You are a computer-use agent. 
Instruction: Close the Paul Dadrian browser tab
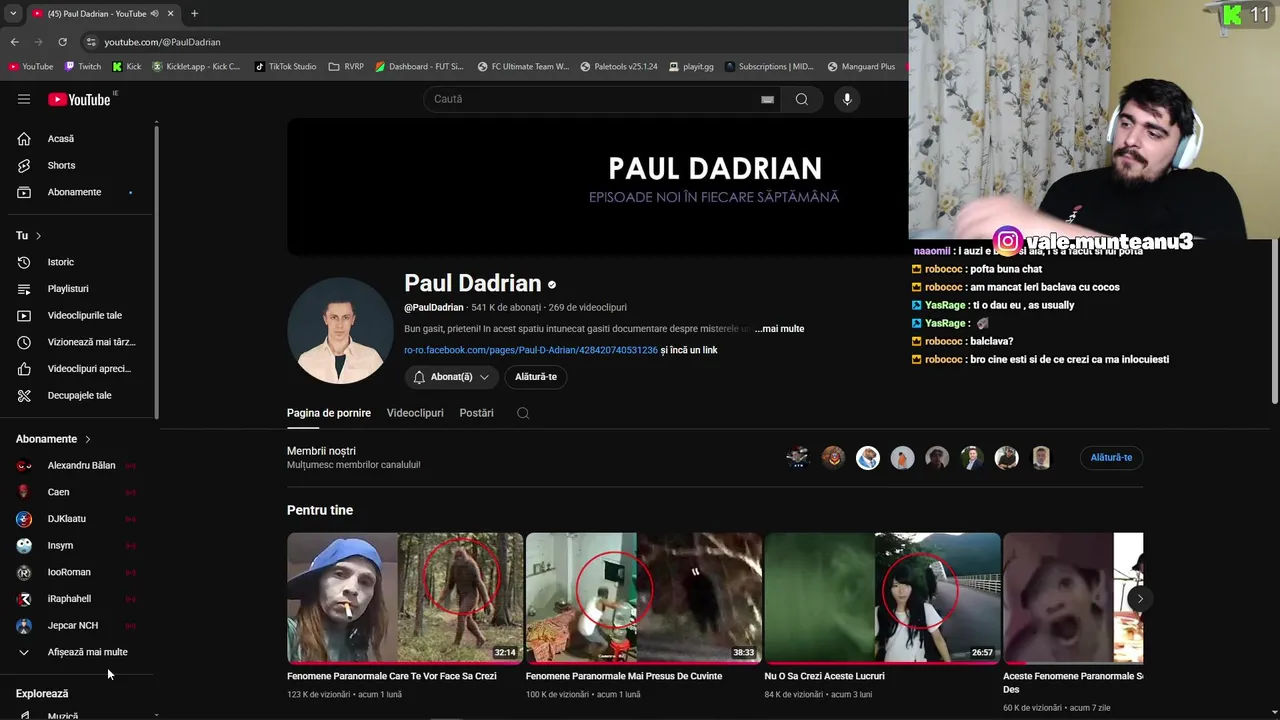[170, 13]
